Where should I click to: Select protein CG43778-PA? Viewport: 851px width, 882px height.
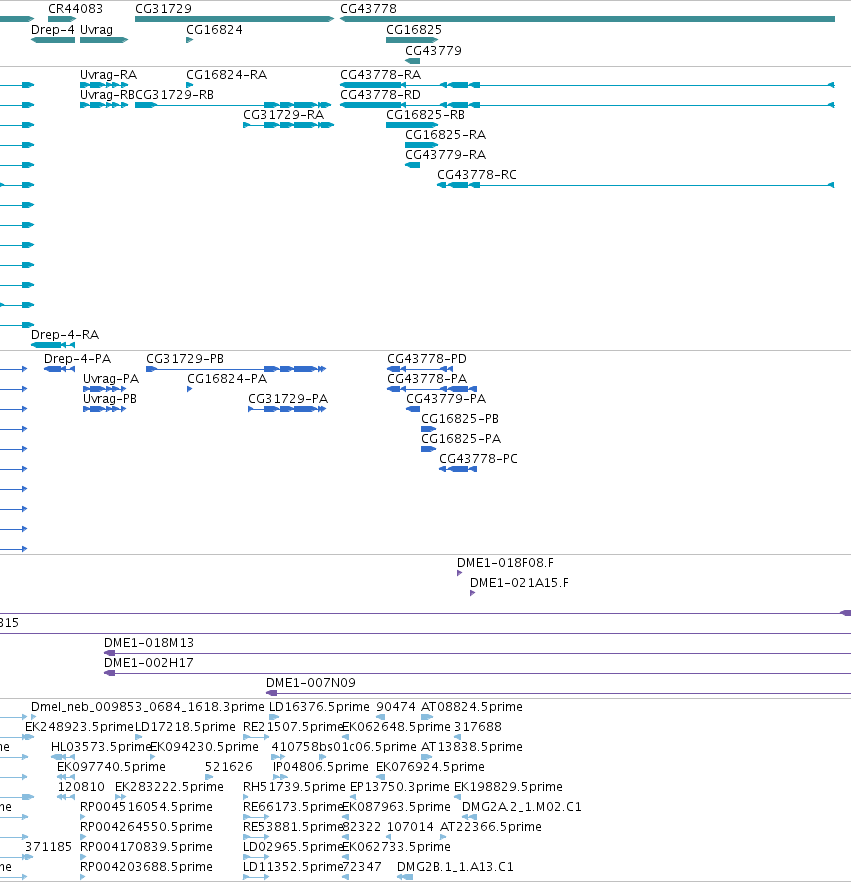point(432,389)
